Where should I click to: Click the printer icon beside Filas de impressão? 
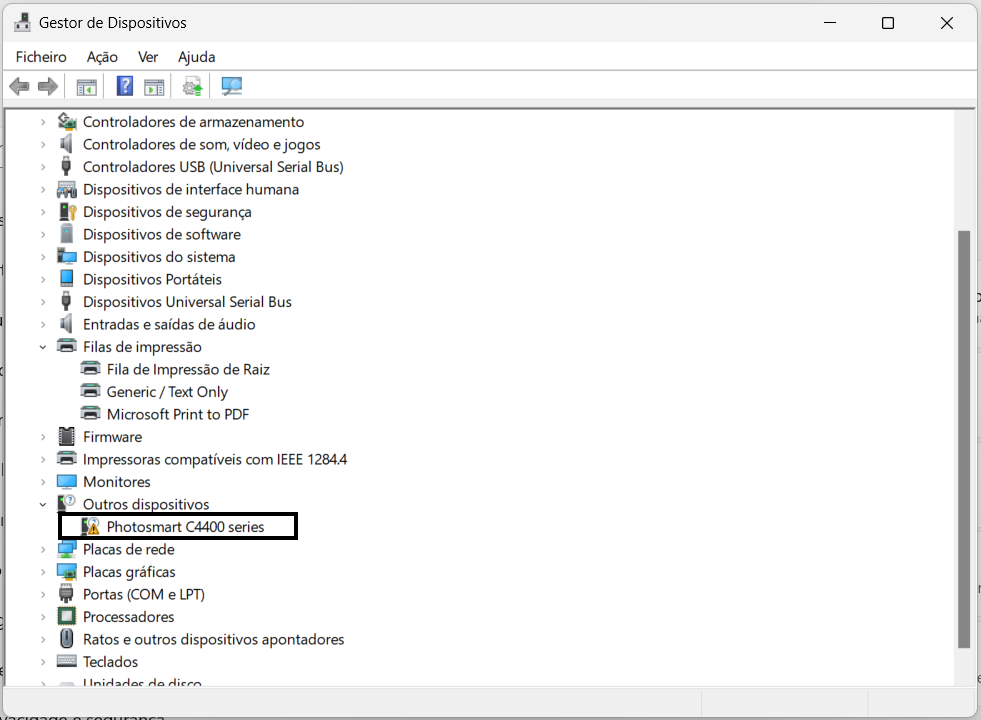[x=66, y=346]
